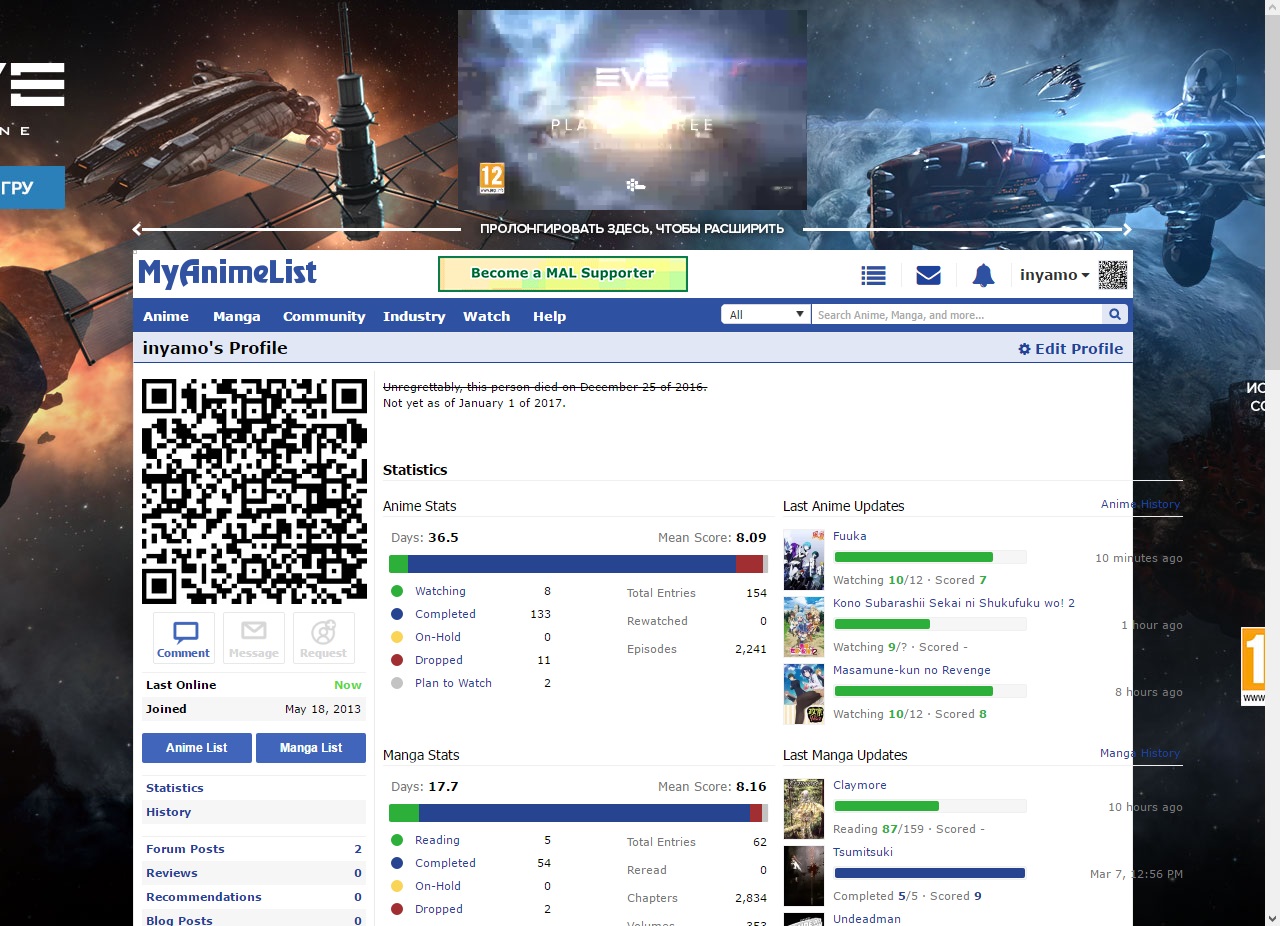The image size is (1280, 926).
Task: Click the search anime and manga field
Action: click(957, 315)
